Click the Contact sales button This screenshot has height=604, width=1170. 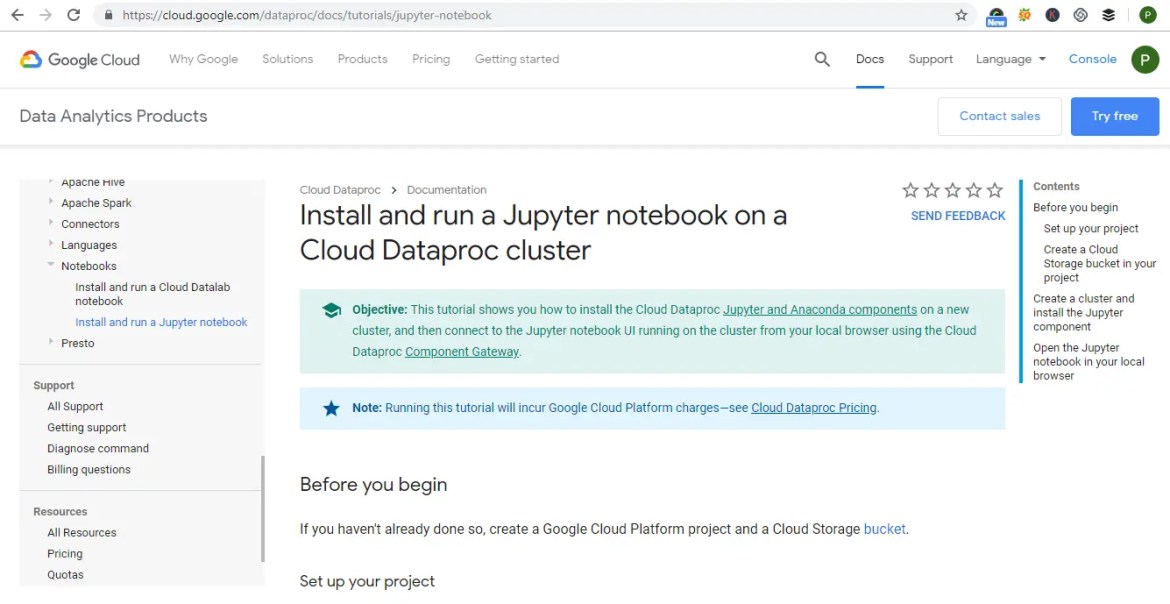[x=999, y=116]
